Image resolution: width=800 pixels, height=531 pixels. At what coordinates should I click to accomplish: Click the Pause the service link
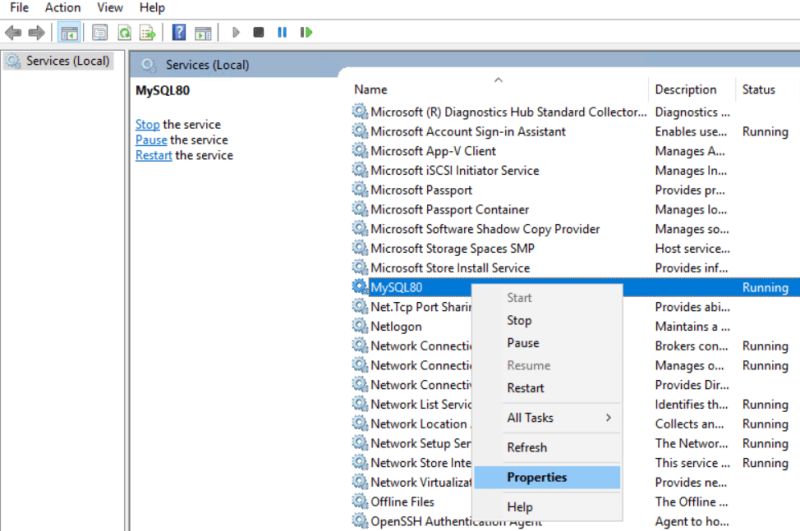pos(151,140)
